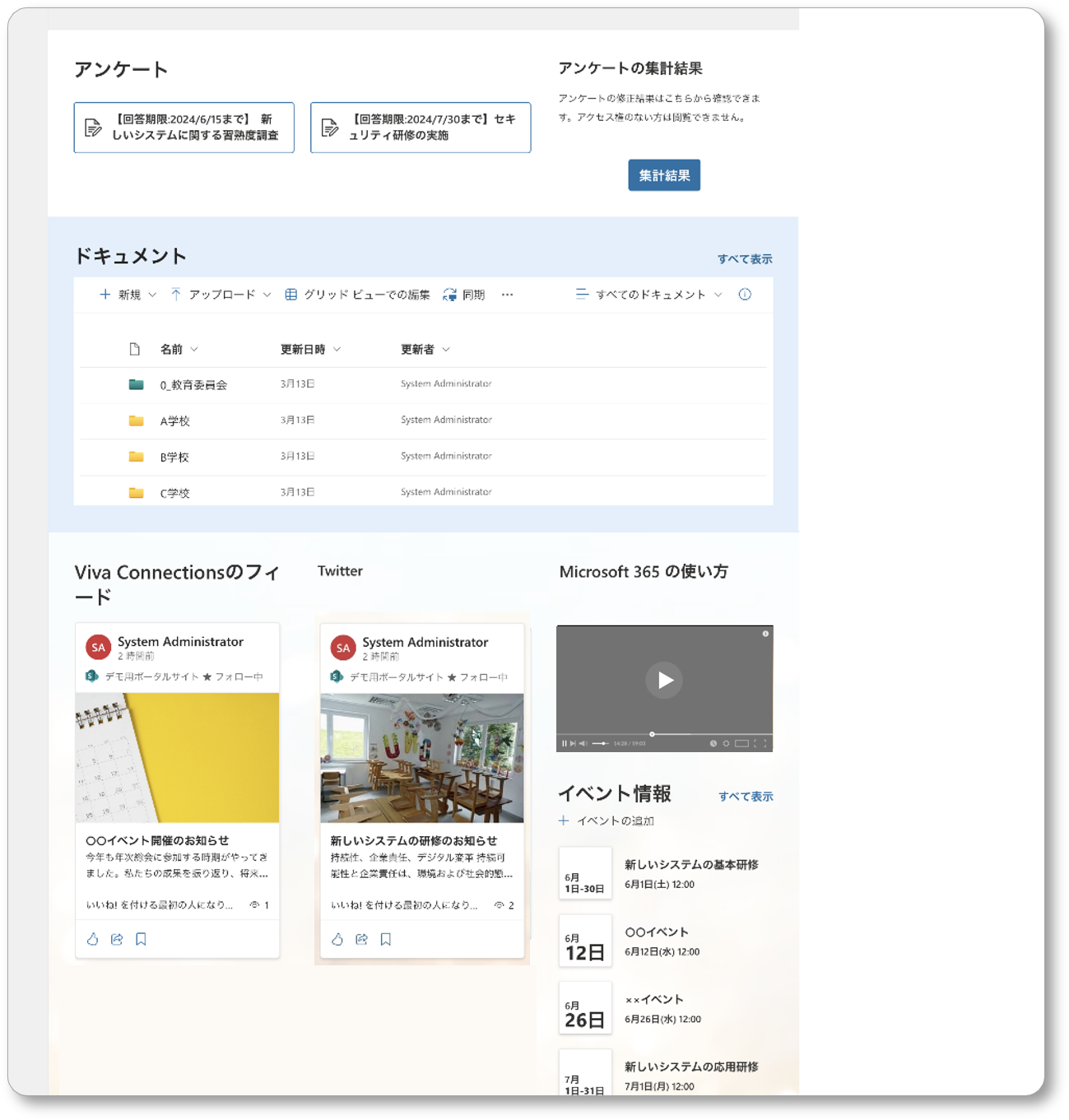Open the セキュリティ研修の実施 survey
The width and height of the screenshot is (1069, 1120).
click(421, 128)
